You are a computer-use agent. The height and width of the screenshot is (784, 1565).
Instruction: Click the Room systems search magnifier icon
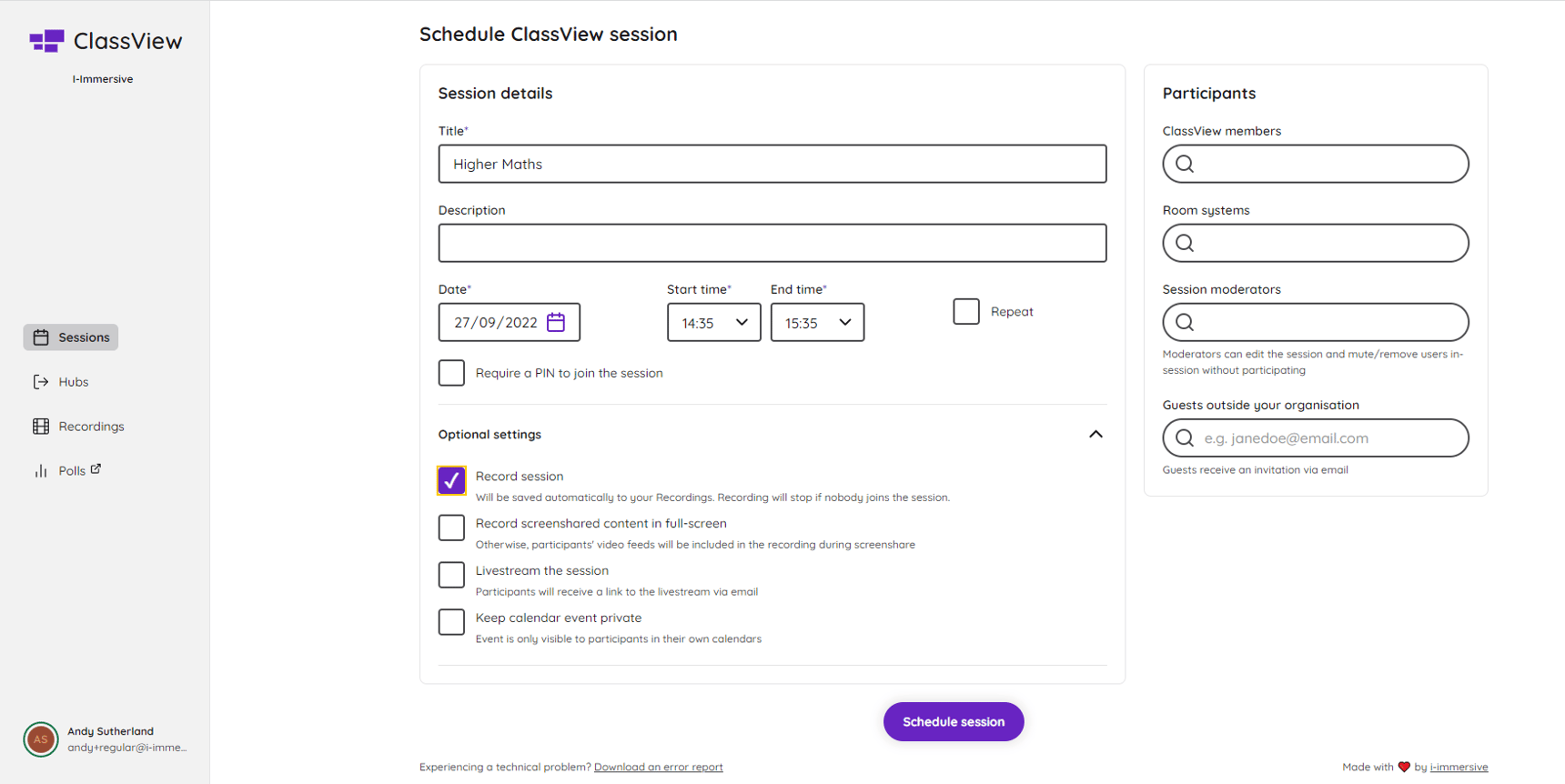(x=1185, y=243)
